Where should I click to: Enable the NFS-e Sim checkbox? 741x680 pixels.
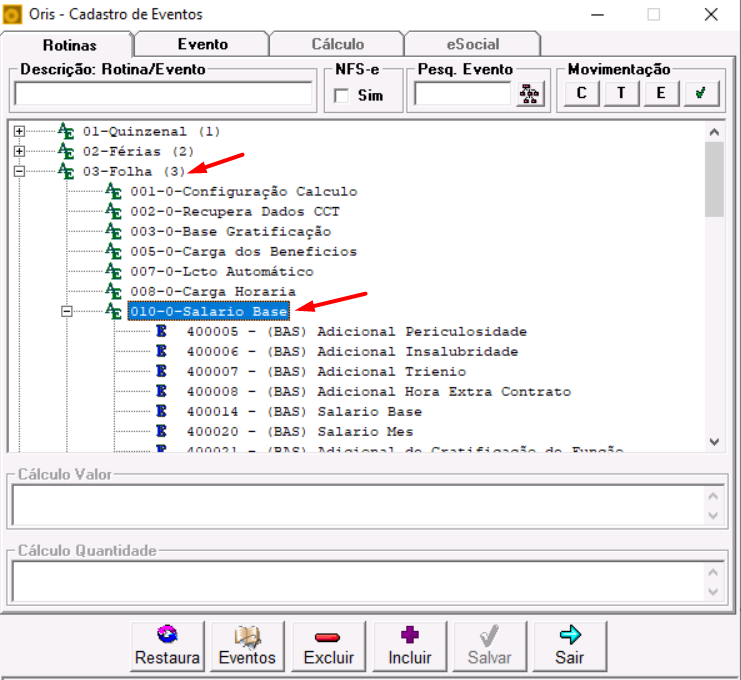point(341,95)
